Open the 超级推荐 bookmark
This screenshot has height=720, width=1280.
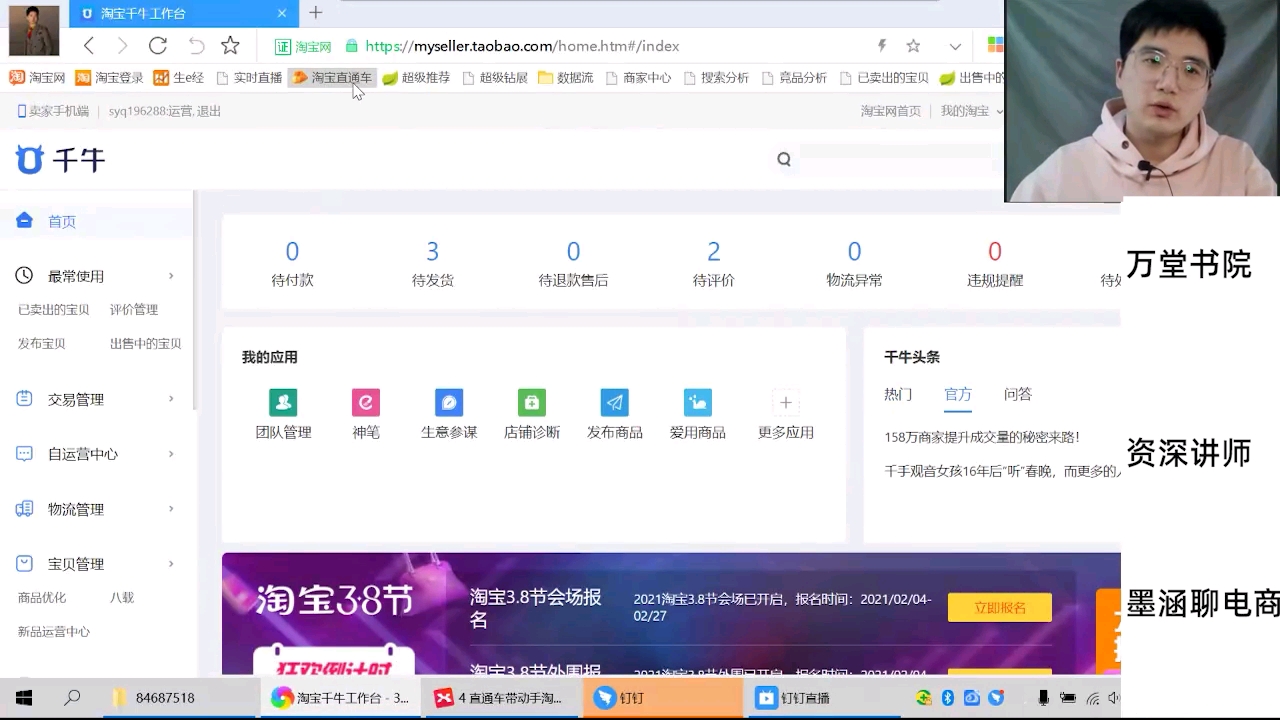[416, 77]
